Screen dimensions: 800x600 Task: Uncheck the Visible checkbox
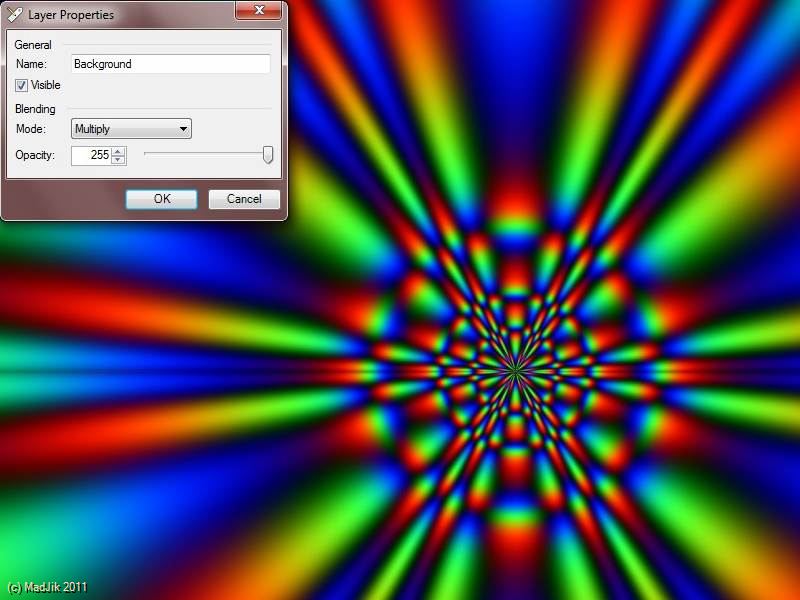[x=21, y=86]
